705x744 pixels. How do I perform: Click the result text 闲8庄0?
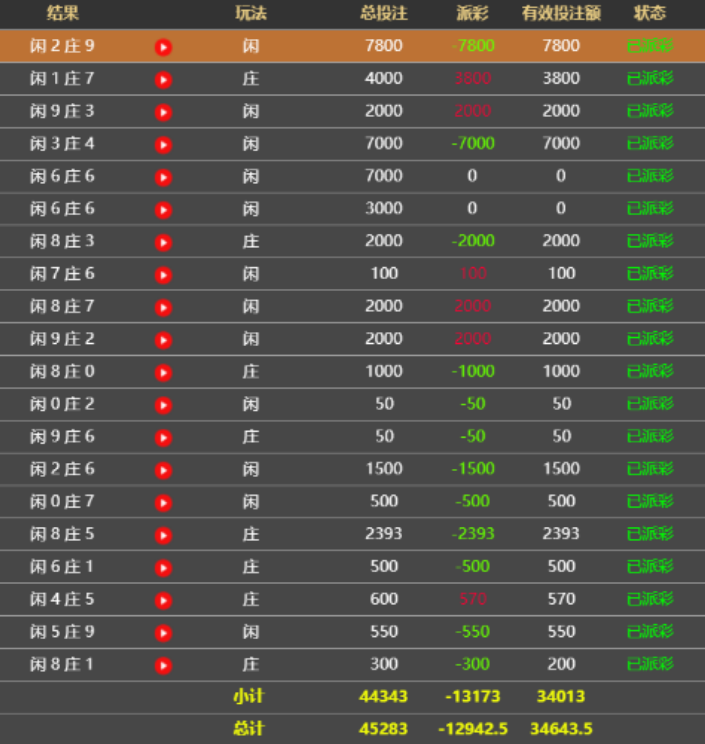click(62, 372)
